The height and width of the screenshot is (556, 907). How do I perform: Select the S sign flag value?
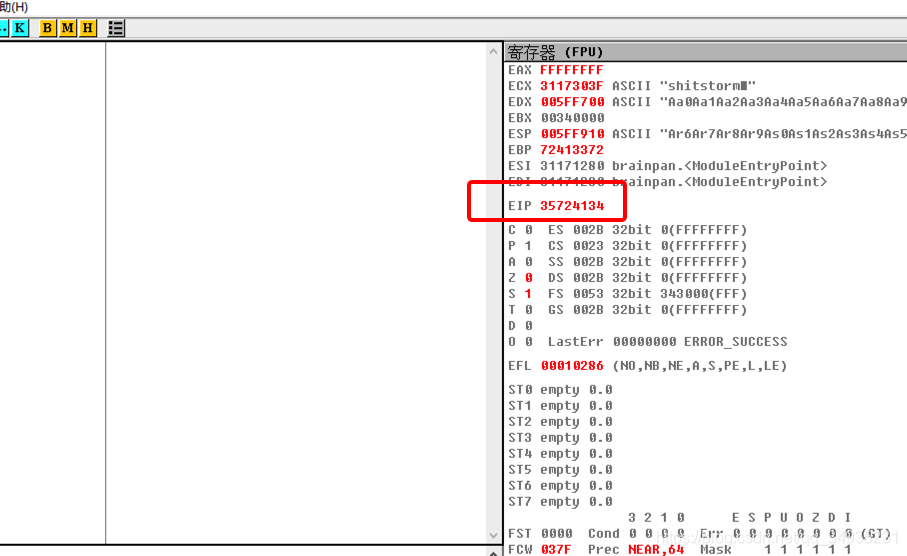529,294
